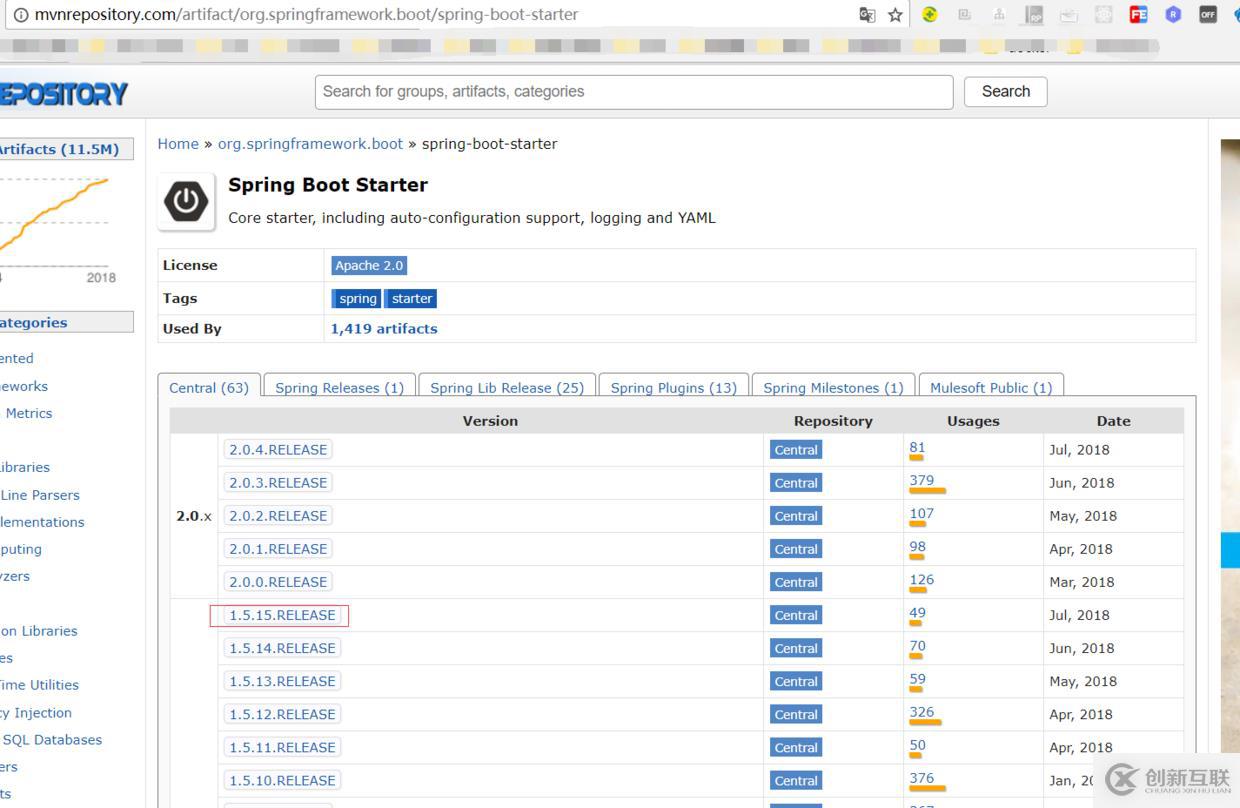Open org.springframework.boot breadcrumb link
Image resolution: width=1240 pixels, height=808 pixels.
(310, 144)
